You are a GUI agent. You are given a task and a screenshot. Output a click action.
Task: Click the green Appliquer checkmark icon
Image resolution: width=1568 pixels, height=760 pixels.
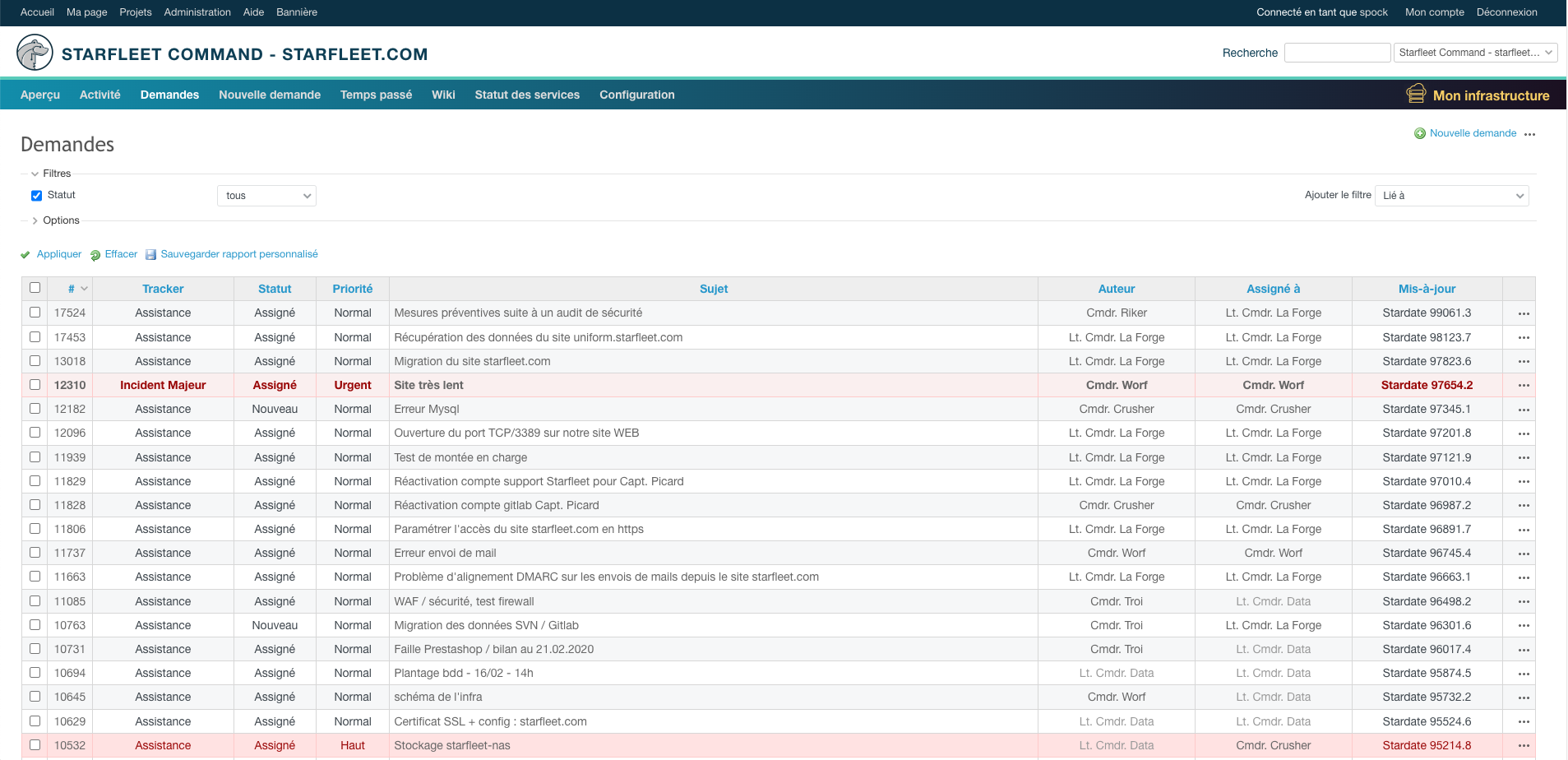coord(25,255)
